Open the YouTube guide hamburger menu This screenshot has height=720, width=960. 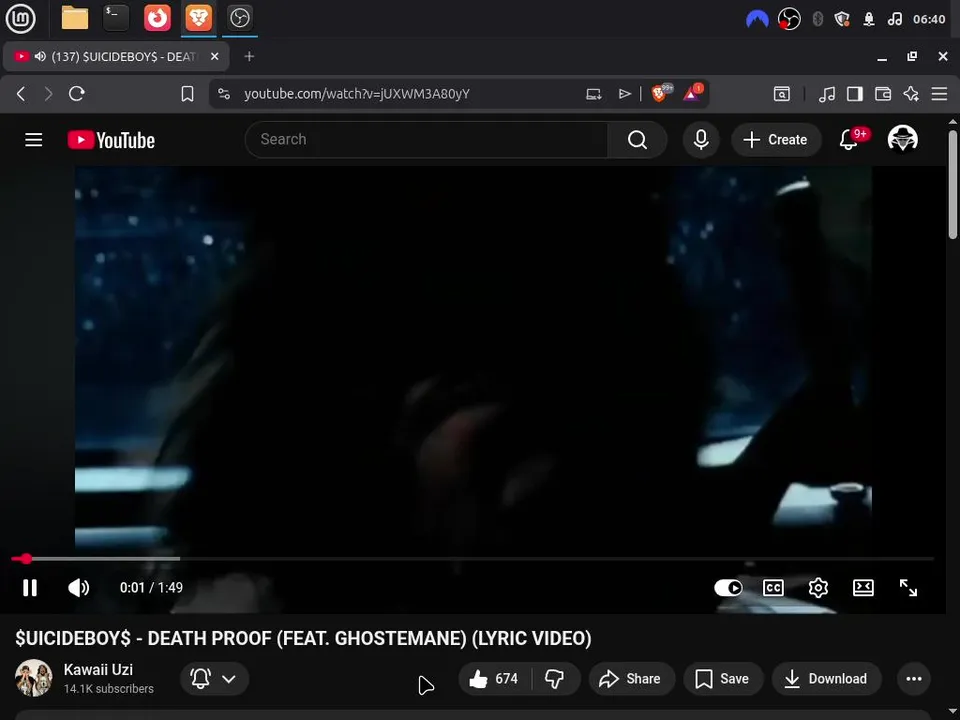34,140
